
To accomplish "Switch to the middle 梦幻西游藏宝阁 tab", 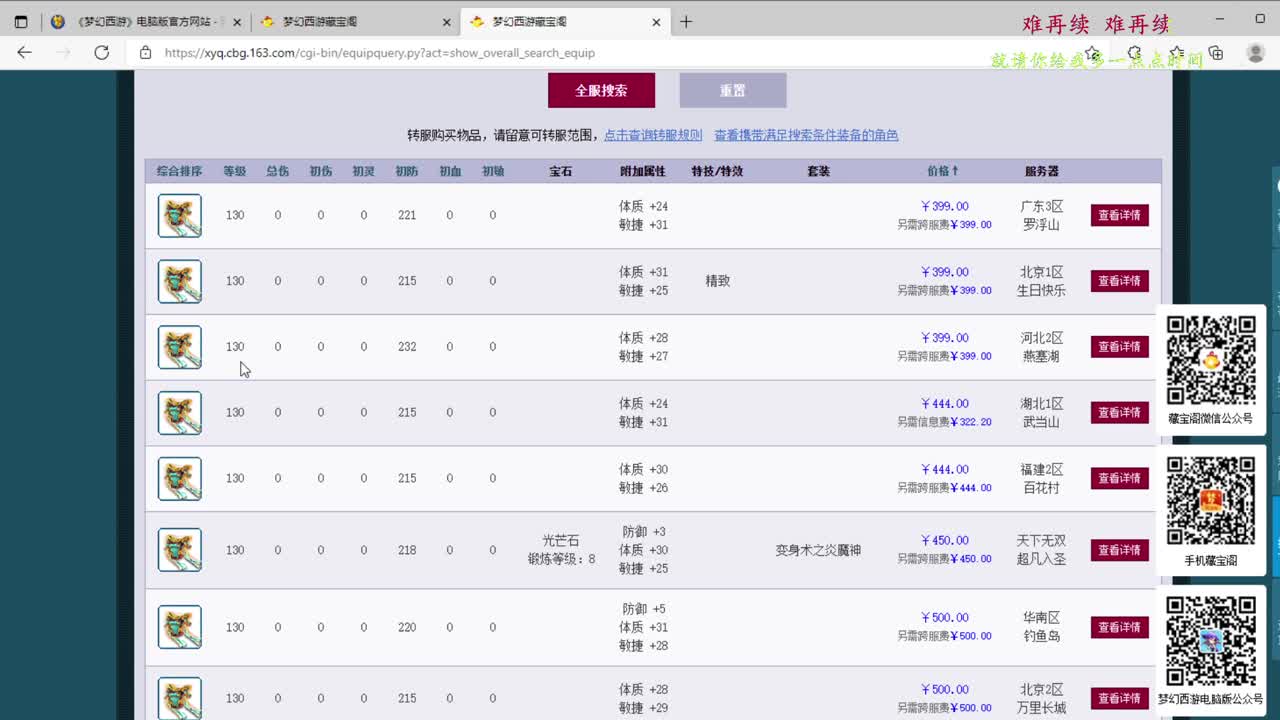I will coord(356,21).
